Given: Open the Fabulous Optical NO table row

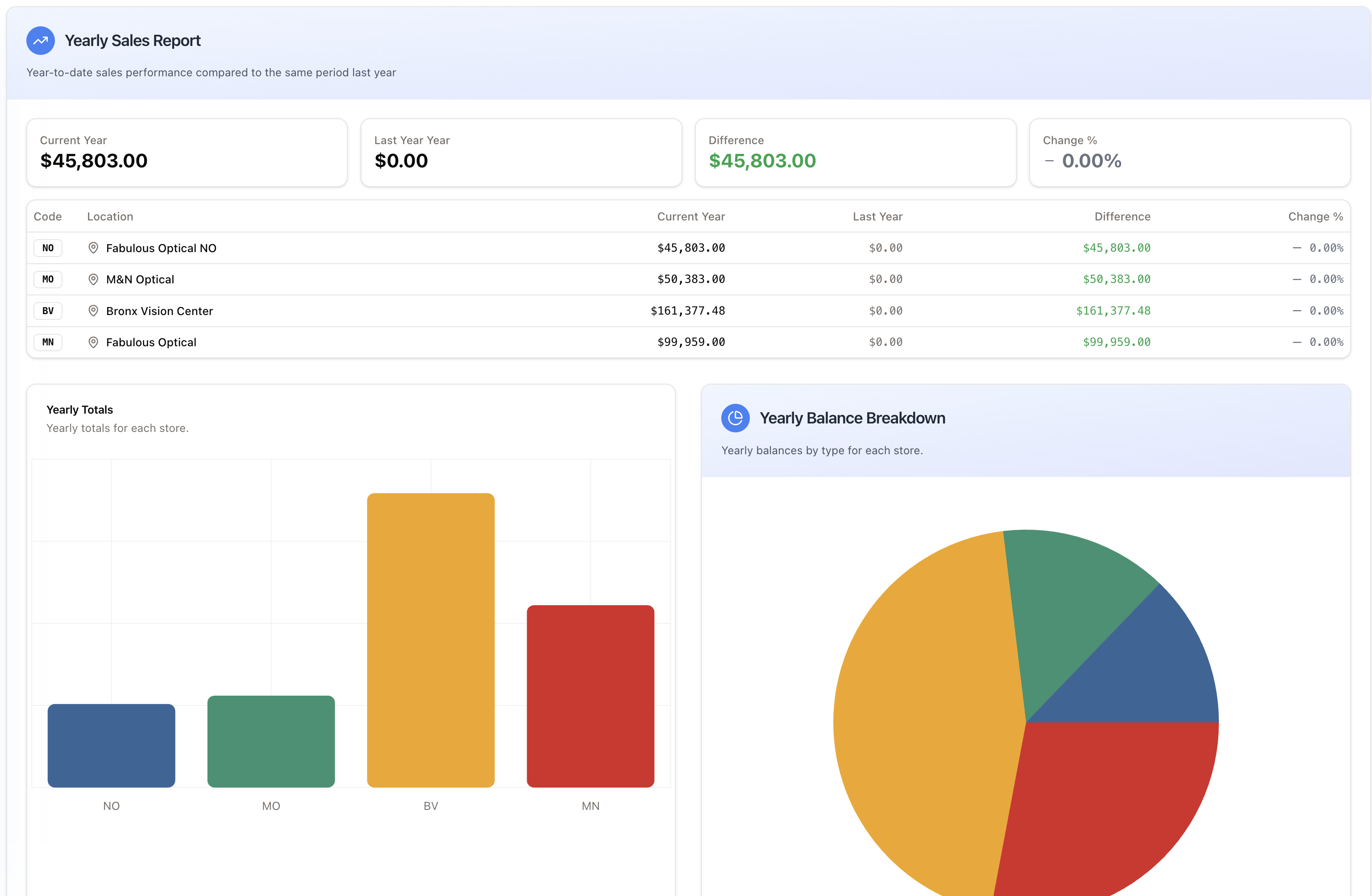Looking at the screenshot, I should click(403, 248).
